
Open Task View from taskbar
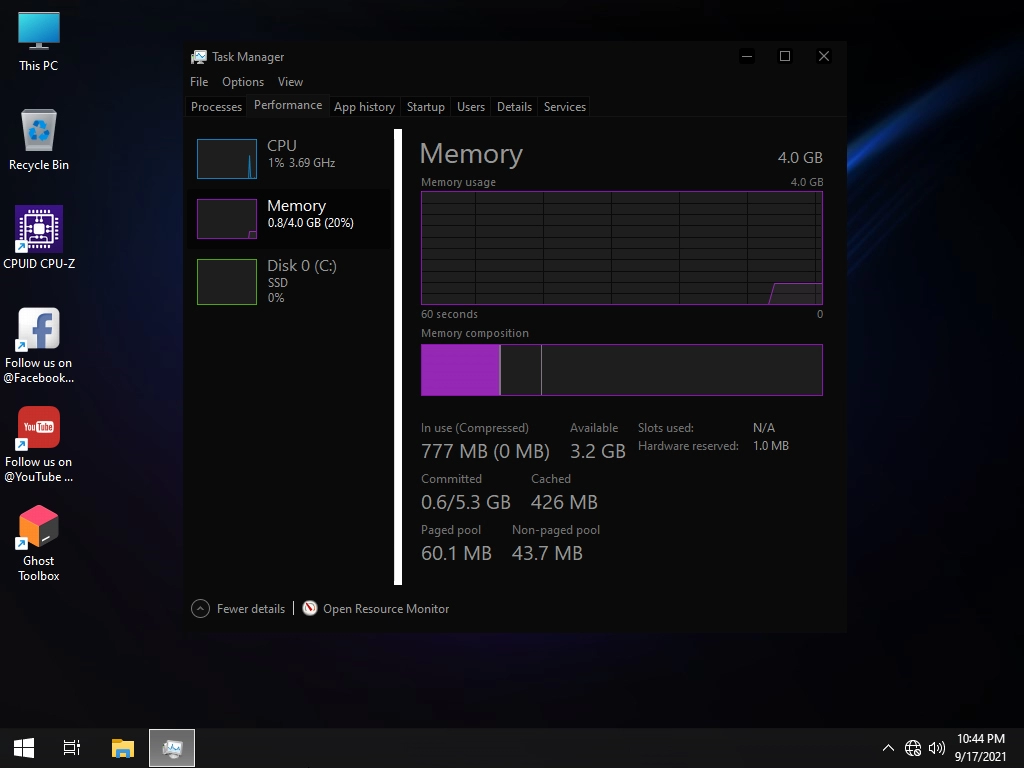tap(72, 748)
